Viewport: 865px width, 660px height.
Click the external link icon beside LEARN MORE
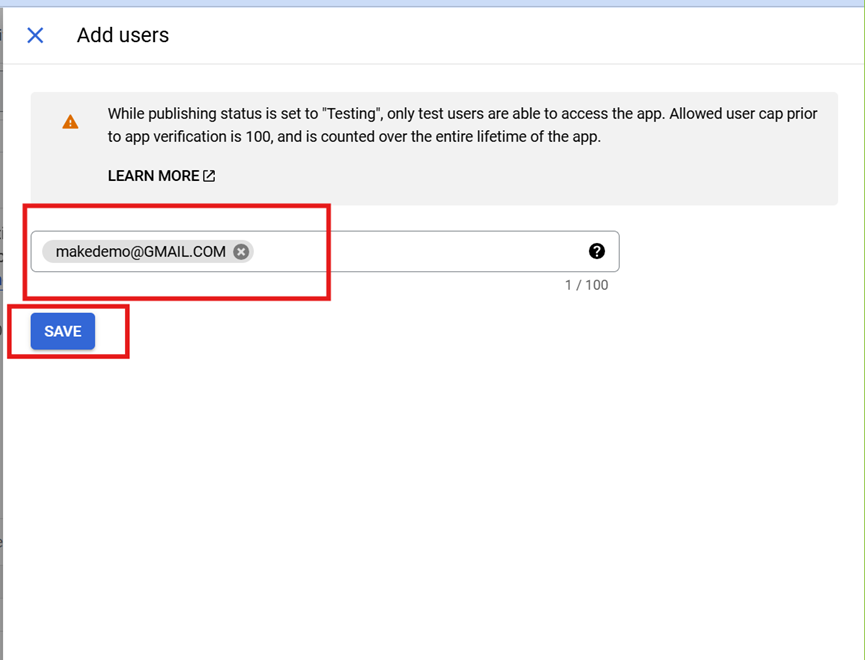pos(209,176)
